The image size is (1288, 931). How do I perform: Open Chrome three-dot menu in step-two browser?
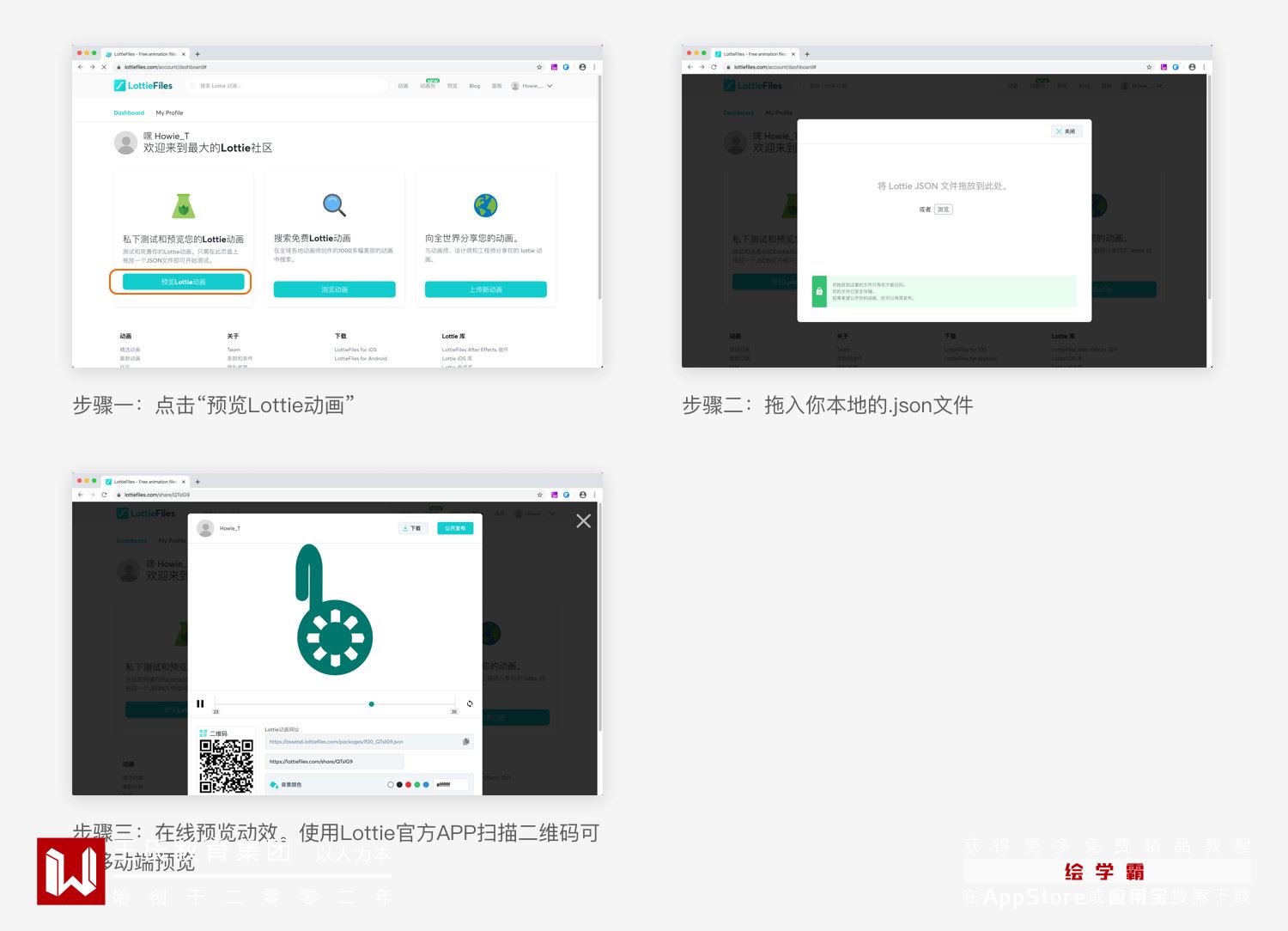coord(1204,67)
